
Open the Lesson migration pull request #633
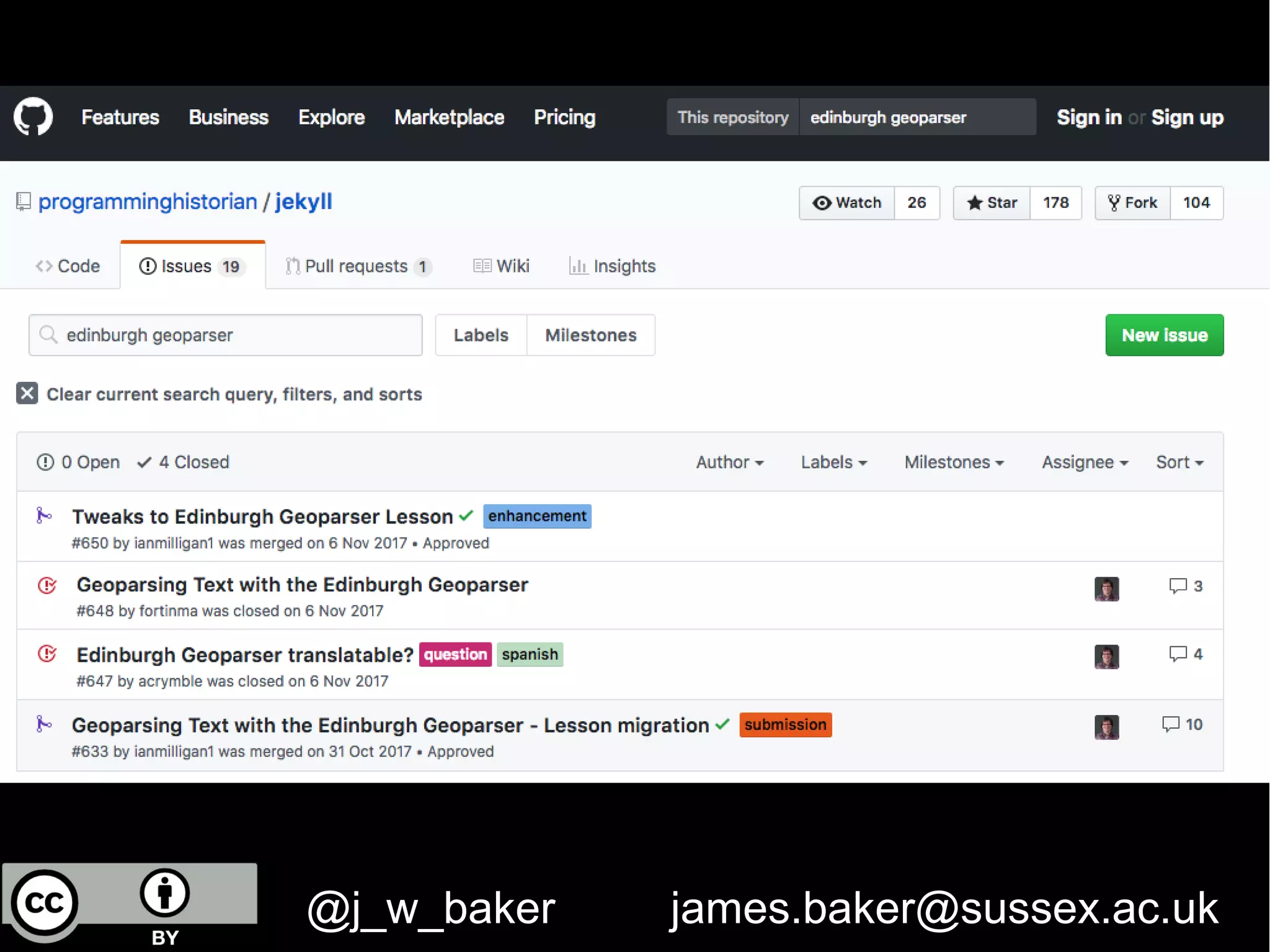point(391,725)
